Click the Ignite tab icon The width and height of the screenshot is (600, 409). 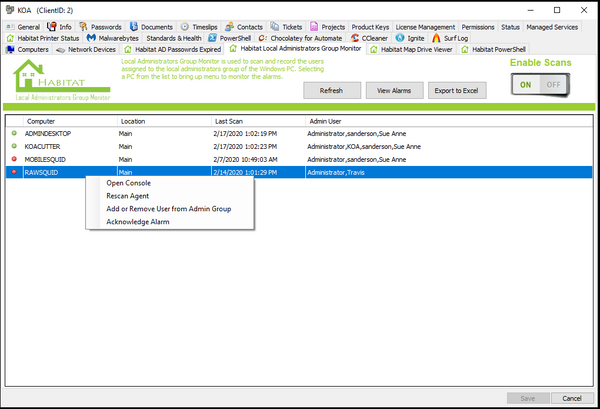(400, 37)
